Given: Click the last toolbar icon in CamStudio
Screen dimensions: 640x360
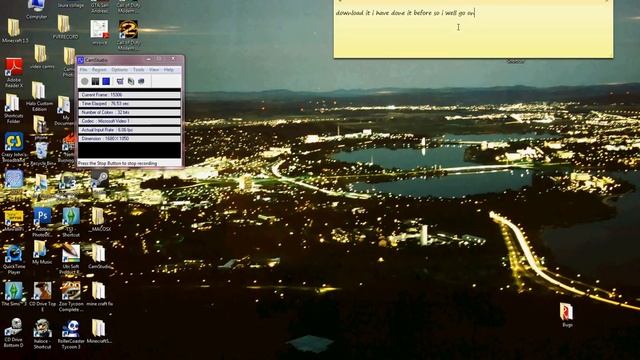Looking at the screenshot, I should click(141, 81).
